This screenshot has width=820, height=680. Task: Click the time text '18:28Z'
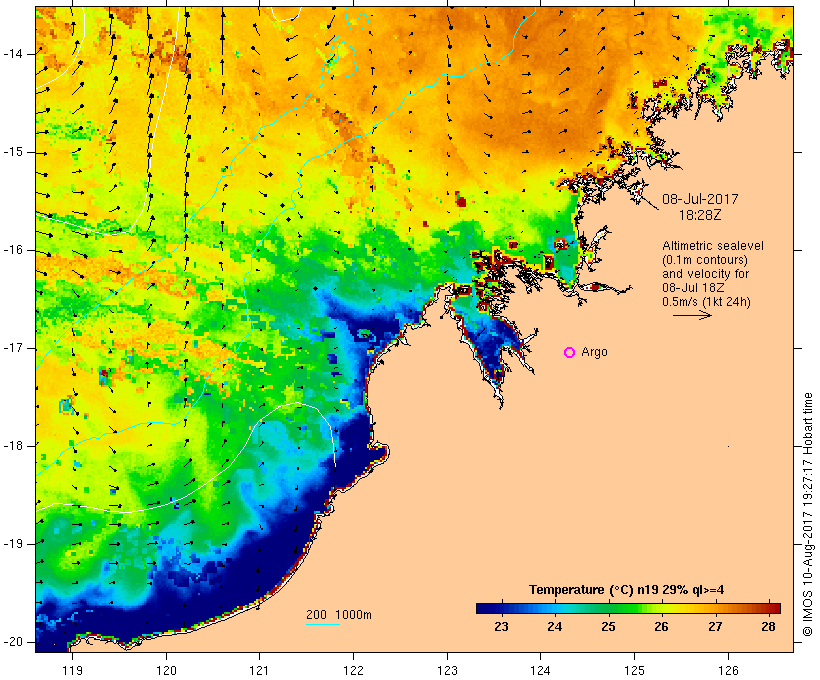(700, 215)
